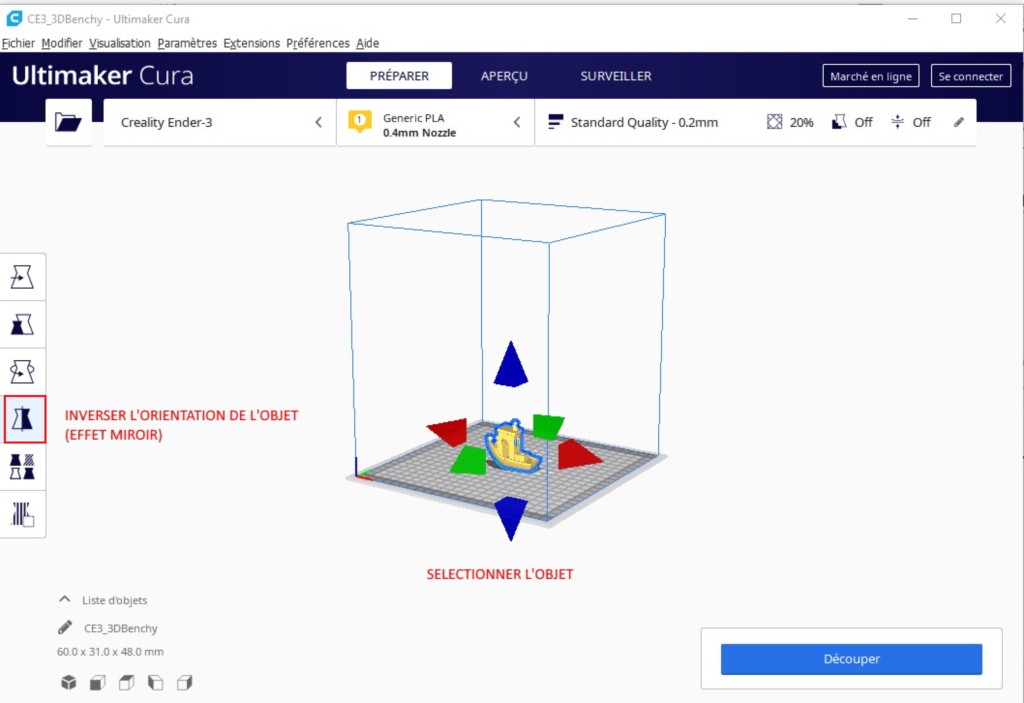Click the adhesion Off icon
Screen dimensions: 1024x703
point(897,122)
